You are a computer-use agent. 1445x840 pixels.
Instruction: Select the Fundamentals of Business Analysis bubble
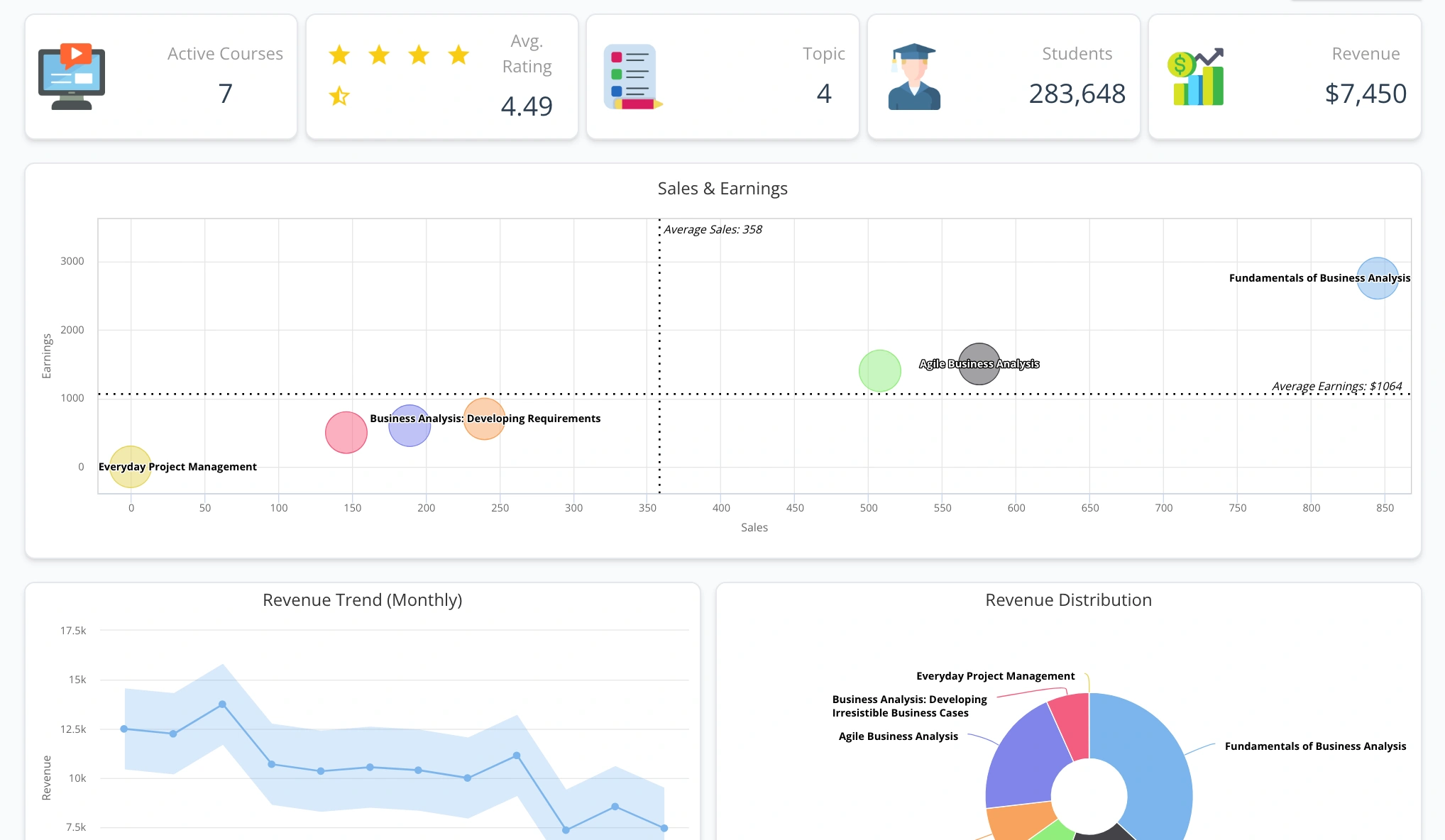(x=1377, y=278)
